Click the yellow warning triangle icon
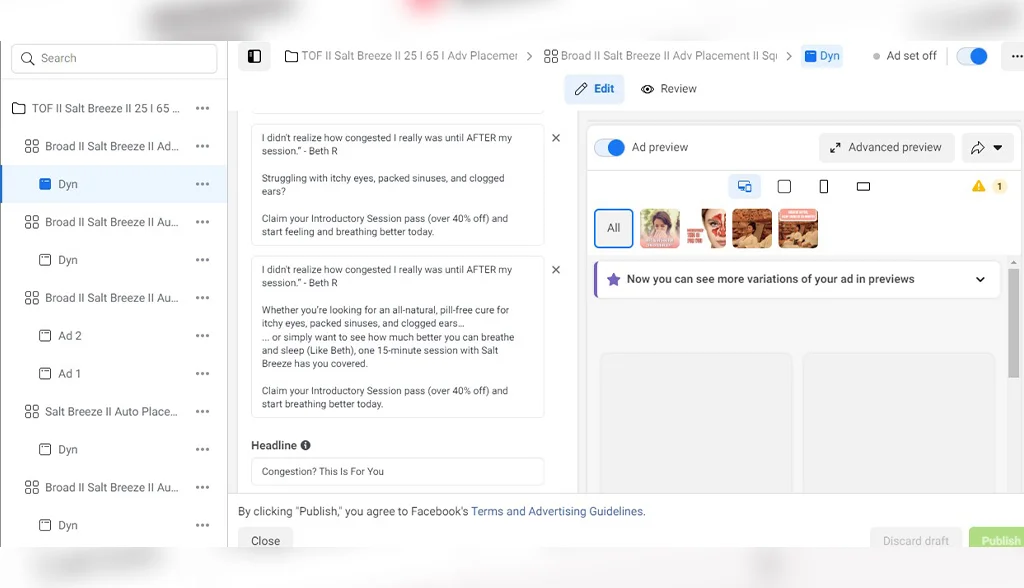Image resolution: width=1024 pixels, height=588 pixels. pos(978,186)
